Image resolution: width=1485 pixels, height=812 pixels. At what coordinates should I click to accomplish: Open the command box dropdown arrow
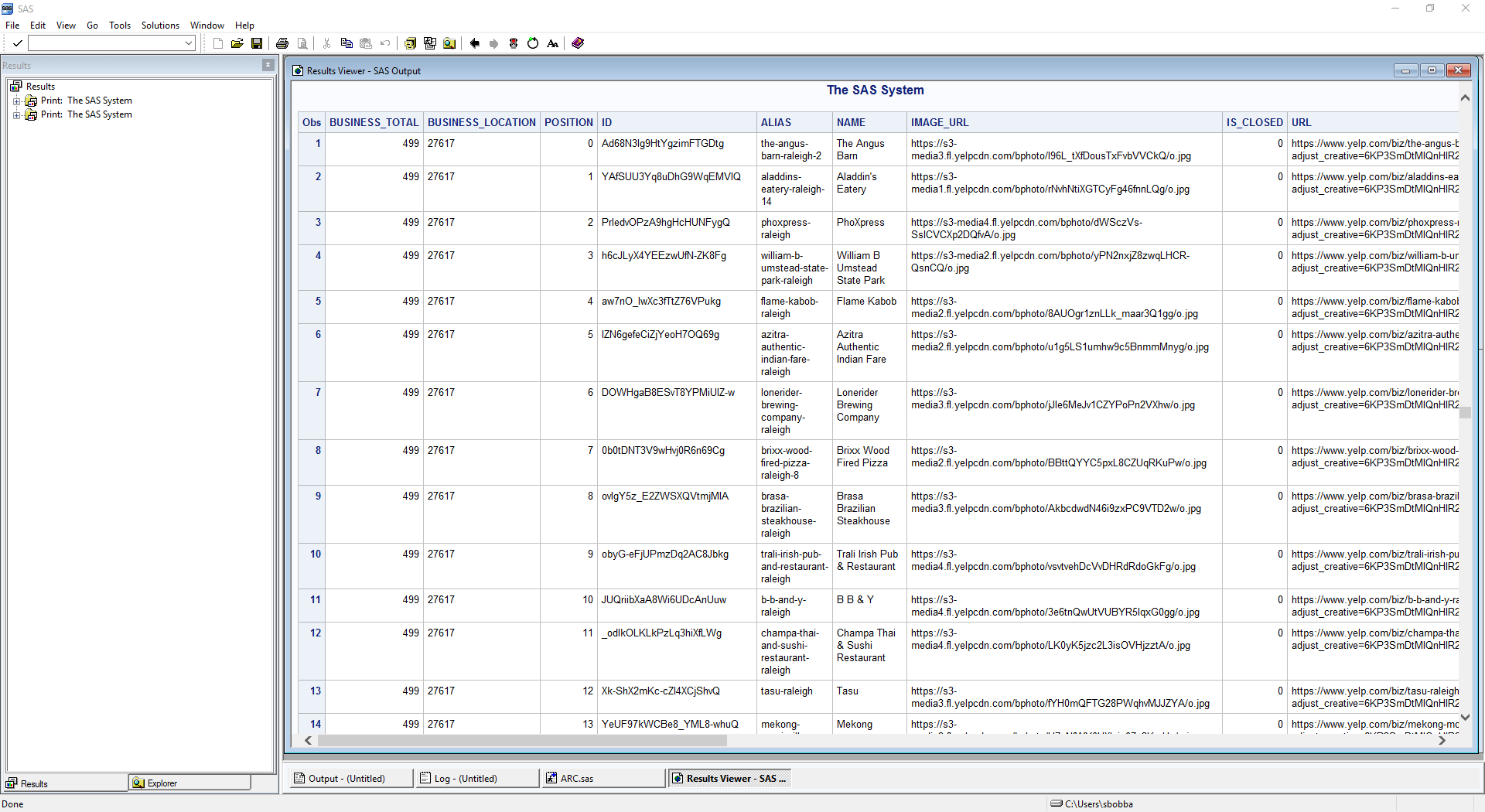(x=189, y=43)
